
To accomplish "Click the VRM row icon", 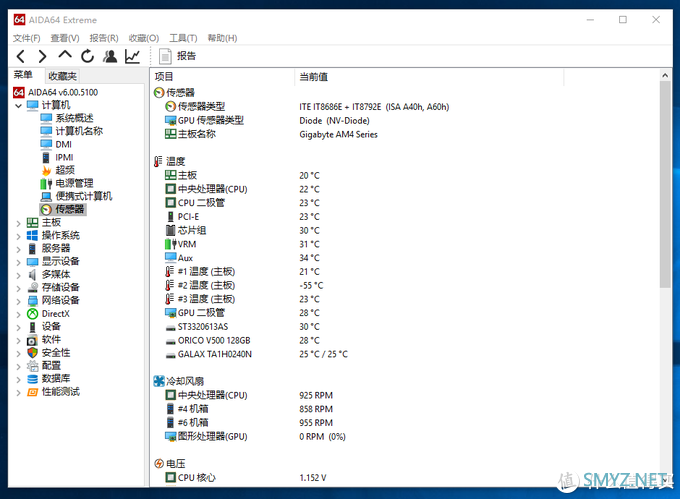I will tap(170, 244).
